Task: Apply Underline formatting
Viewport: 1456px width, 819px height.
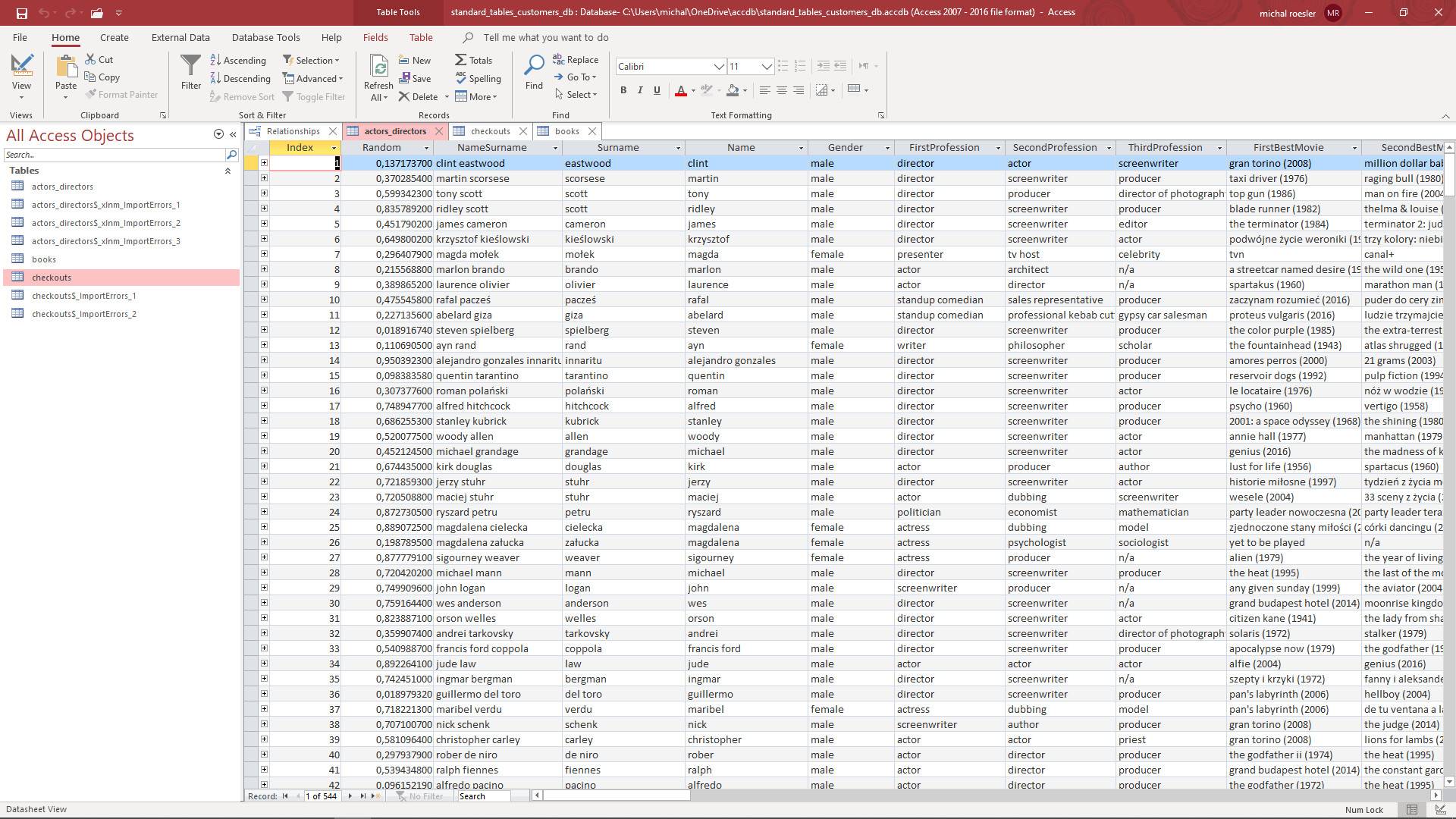Action: [x=657, y=90]
